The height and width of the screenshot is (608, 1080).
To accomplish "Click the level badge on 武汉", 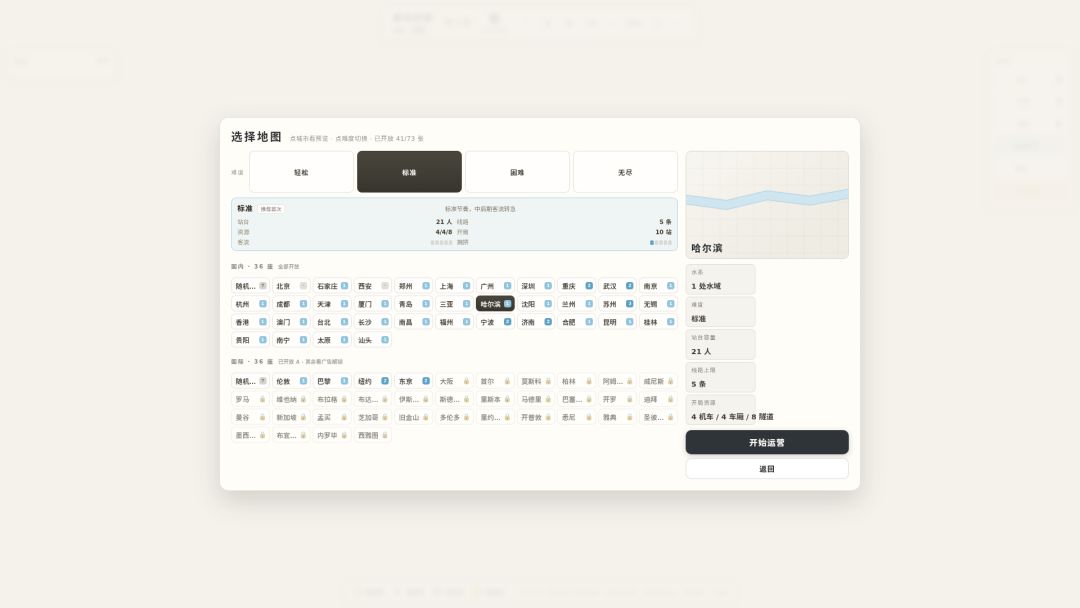I will (630, 286).
